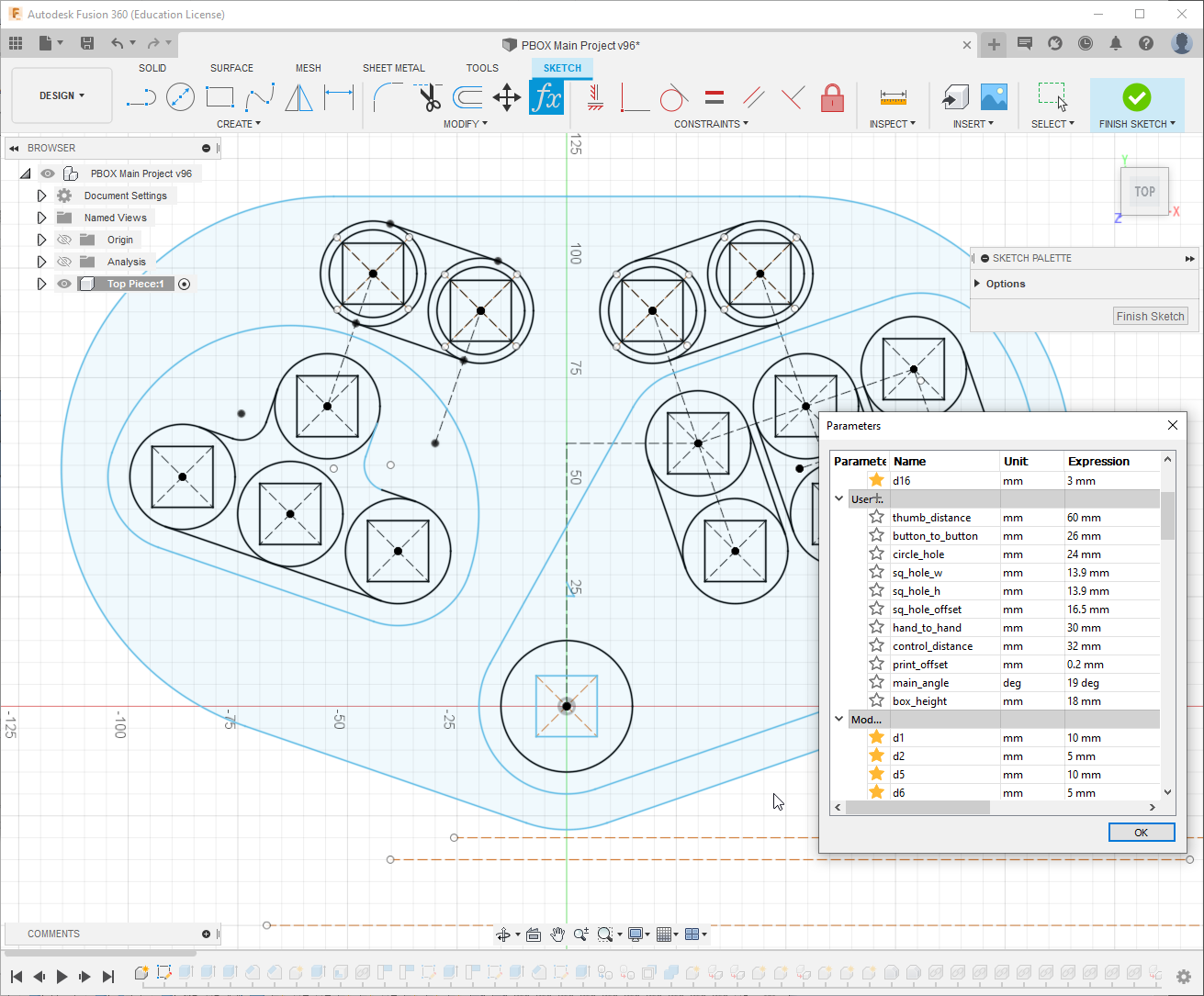Select the Trim tool in Modify
The width and height of the screenshot is (1204, 996).
429,97
